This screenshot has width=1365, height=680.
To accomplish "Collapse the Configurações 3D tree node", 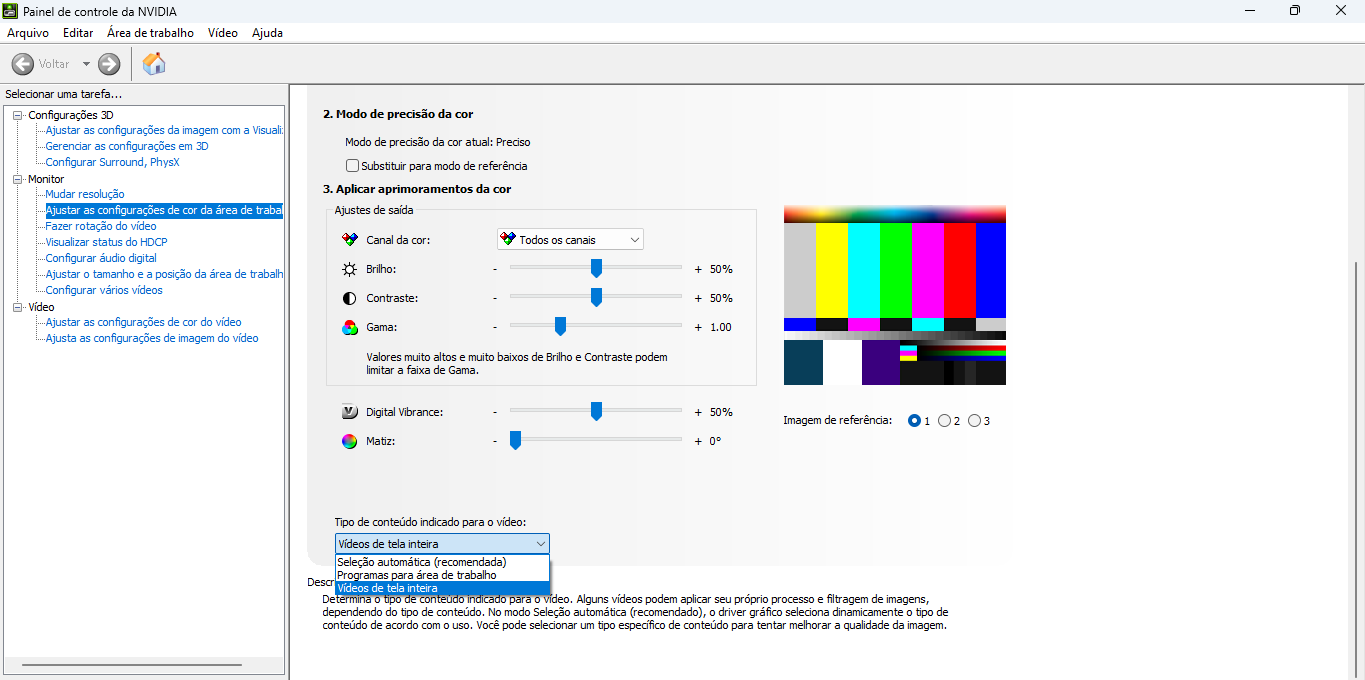I will point(17,115).
